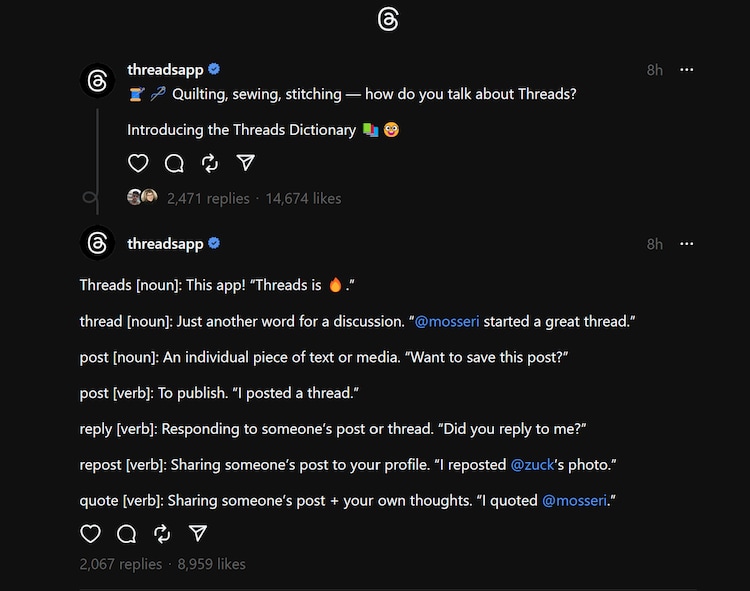Click the Threads logo at top center
Screen dimensions: 750x591
(x=388, y=19)
